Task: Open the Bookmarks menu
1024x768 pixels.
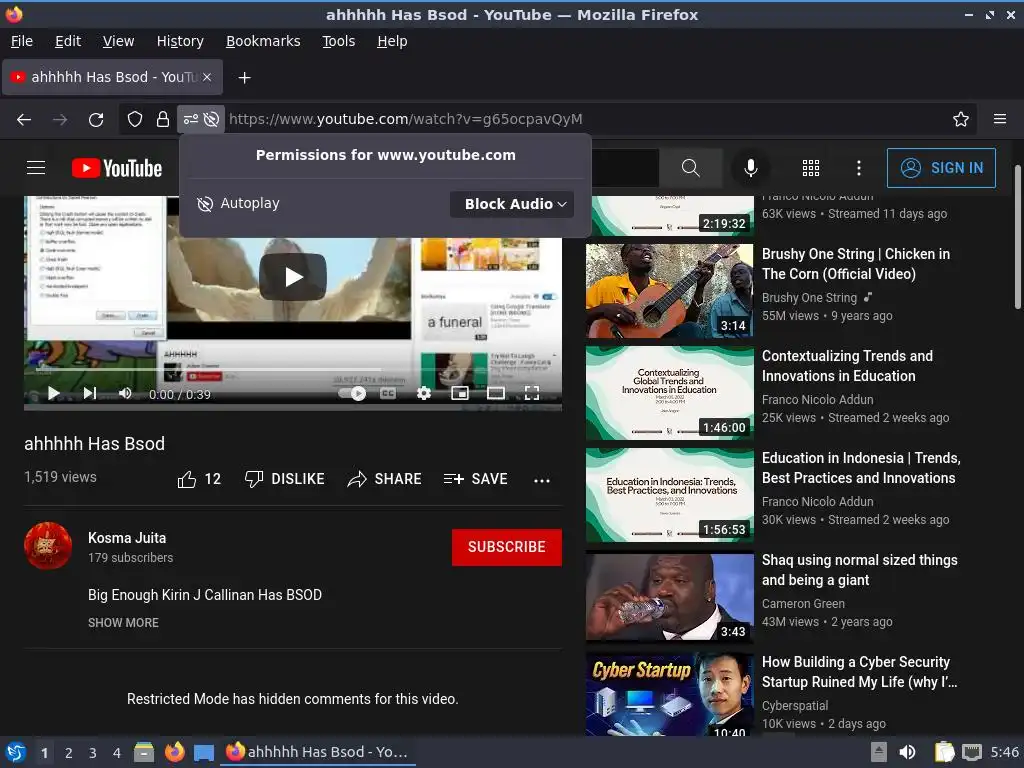Action: coord(263,41)
